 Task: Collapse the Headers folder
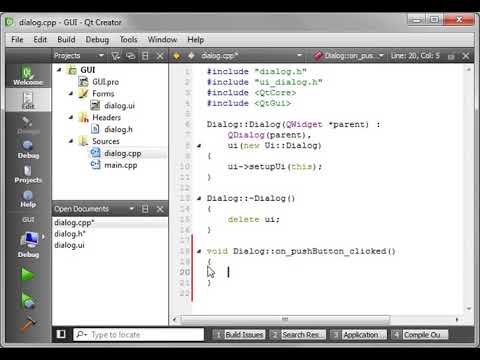tap(71, 117)
